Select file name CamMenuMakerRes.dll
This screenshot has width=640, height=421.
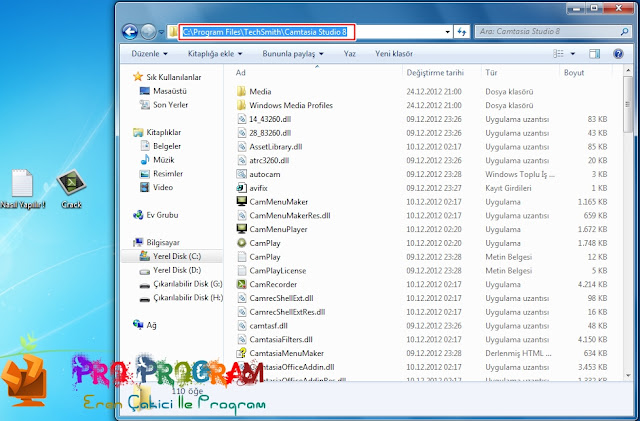coord(290,215)
